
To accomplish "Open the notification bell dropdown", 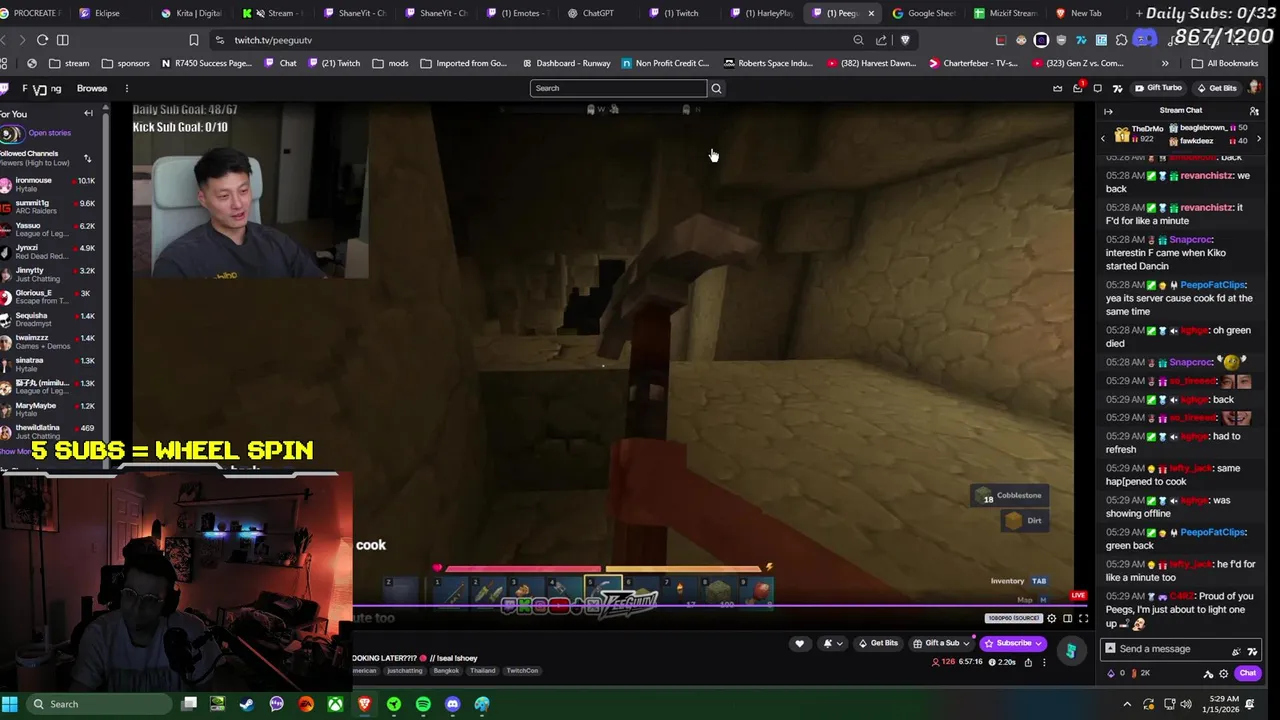I will tap(832, 643).
